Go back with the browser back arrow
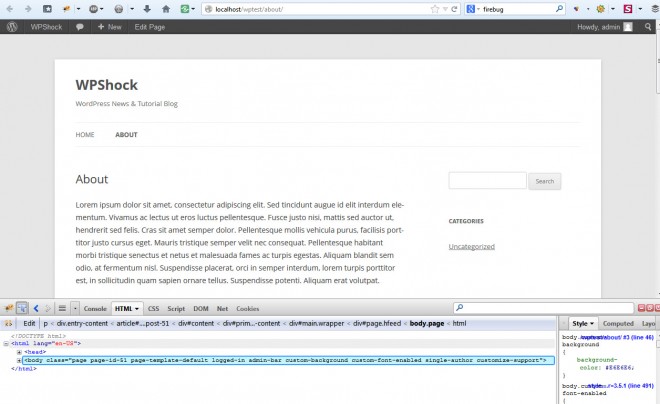The image size is (660, 404). pos(10,9)
